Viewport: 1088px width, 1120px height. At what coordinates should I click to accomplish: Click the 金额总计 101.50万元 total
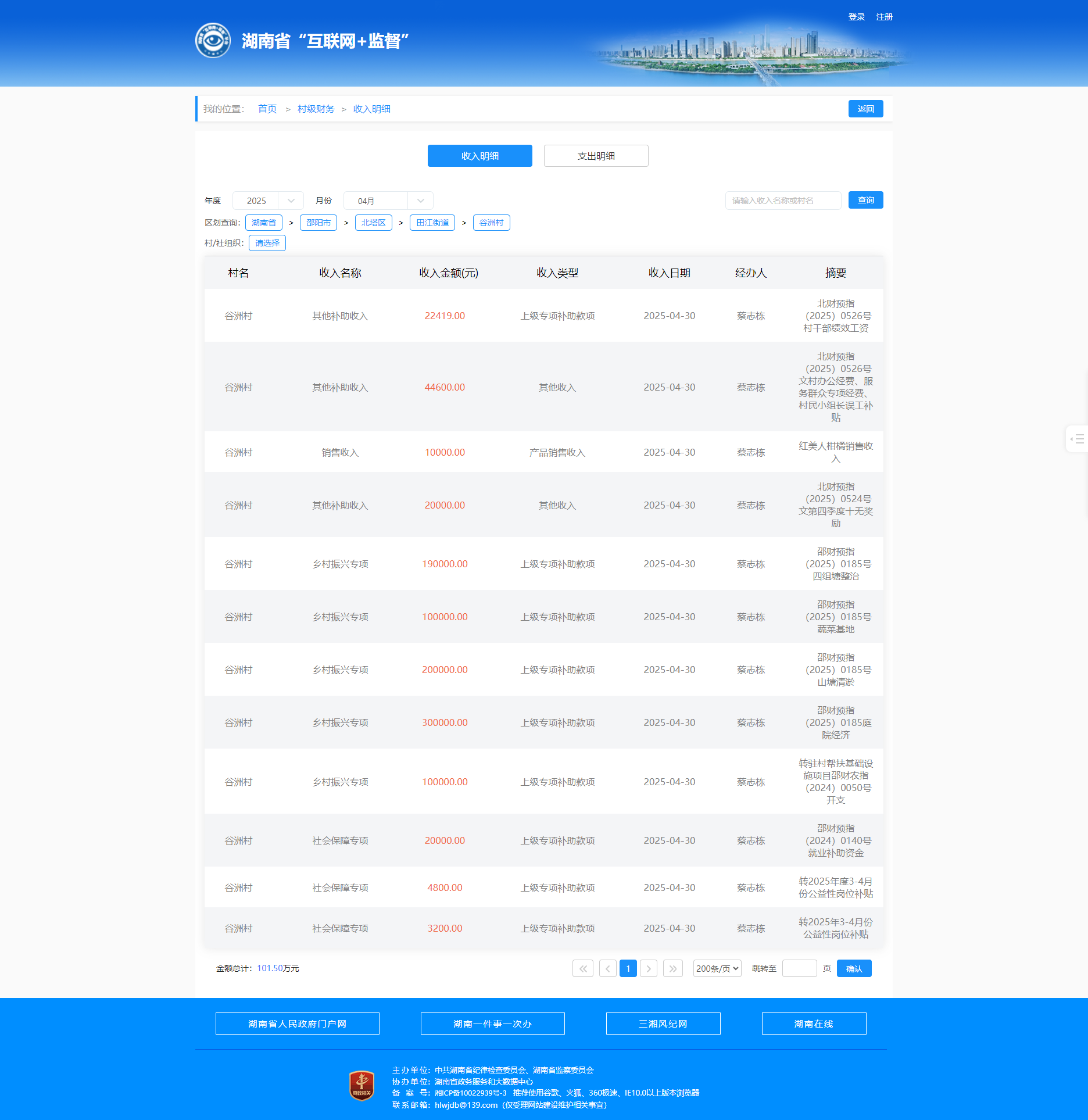coord(257,968)
